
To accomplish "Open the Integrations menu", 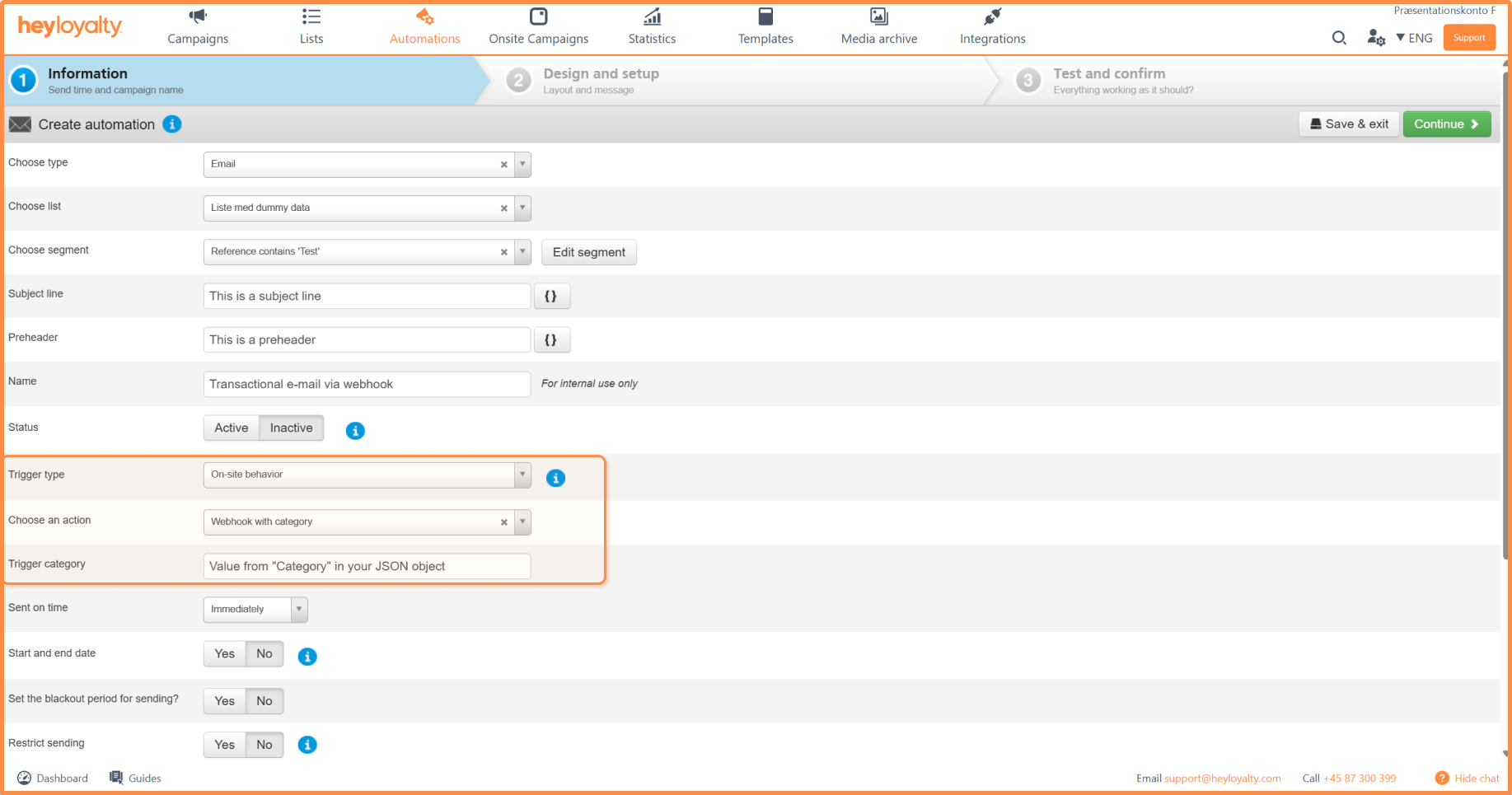I will pos(992,26).
